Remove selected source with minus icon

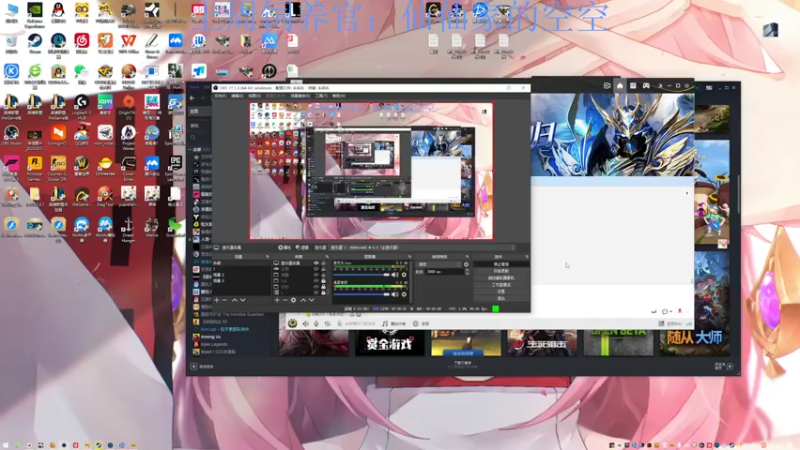click(x=285, y=300)
